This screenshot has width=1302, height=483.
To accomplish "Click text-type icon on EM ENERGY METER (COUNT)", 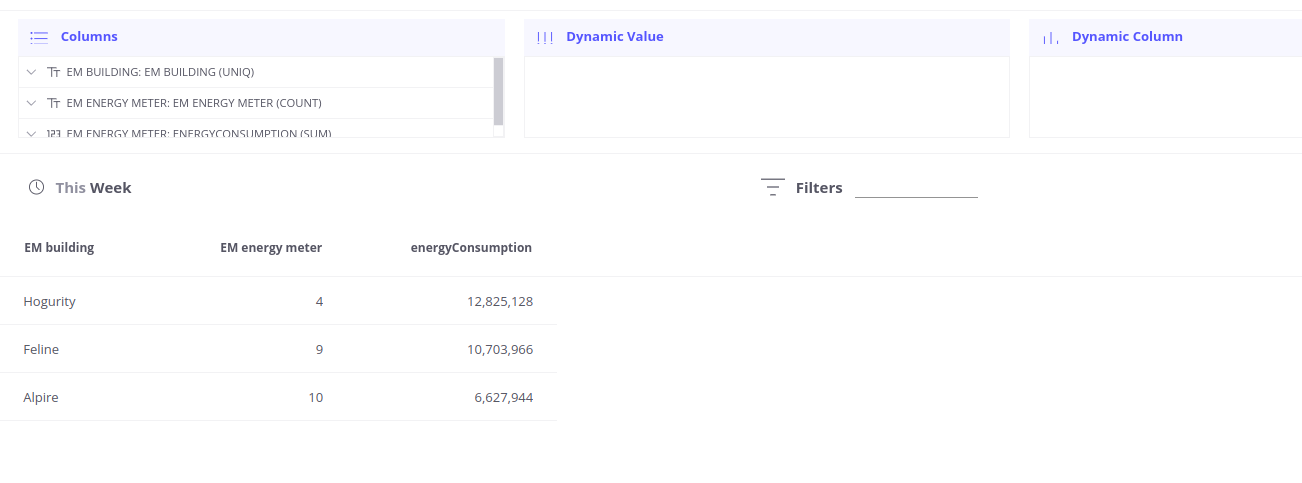I will (54, 103).
